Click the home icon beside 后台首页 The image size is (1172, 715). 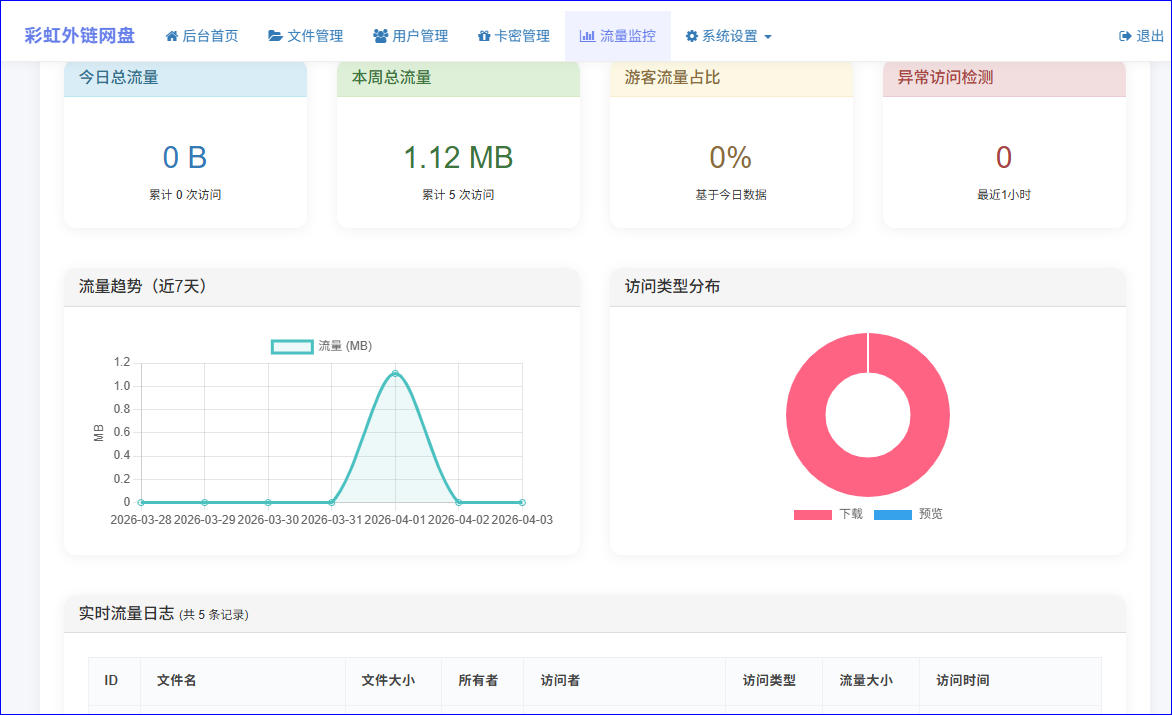(171, 36)
